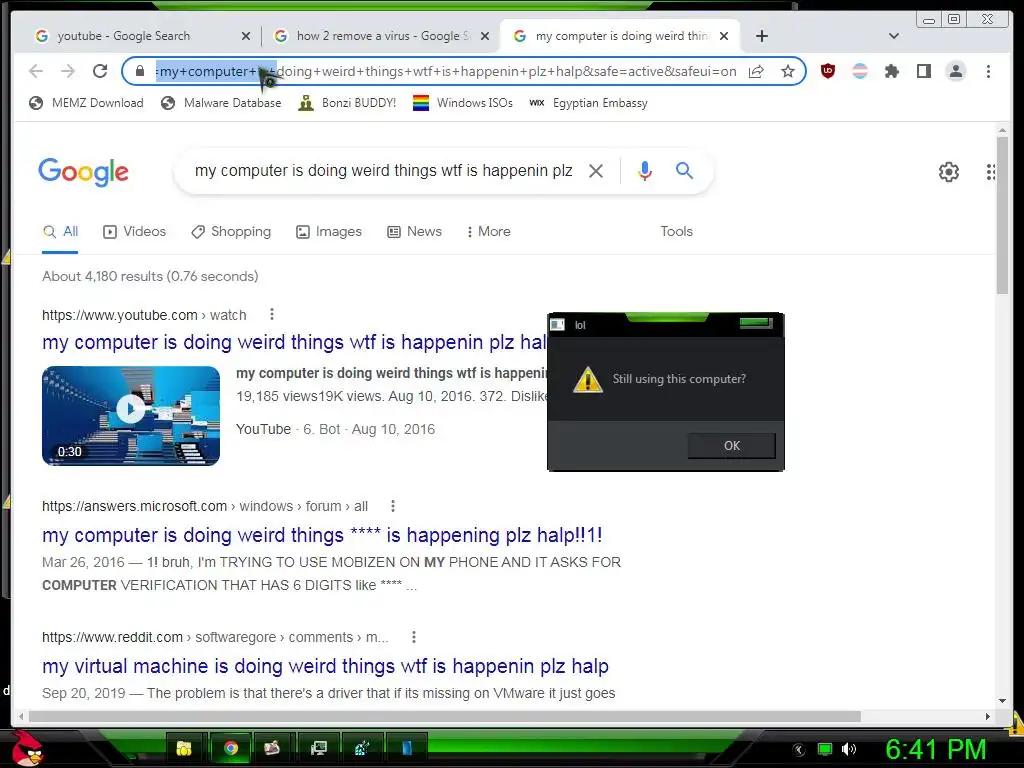Submit search with magnifier icon
The height and width of the screenshot is (768, 1024).
tap(684, 170)
